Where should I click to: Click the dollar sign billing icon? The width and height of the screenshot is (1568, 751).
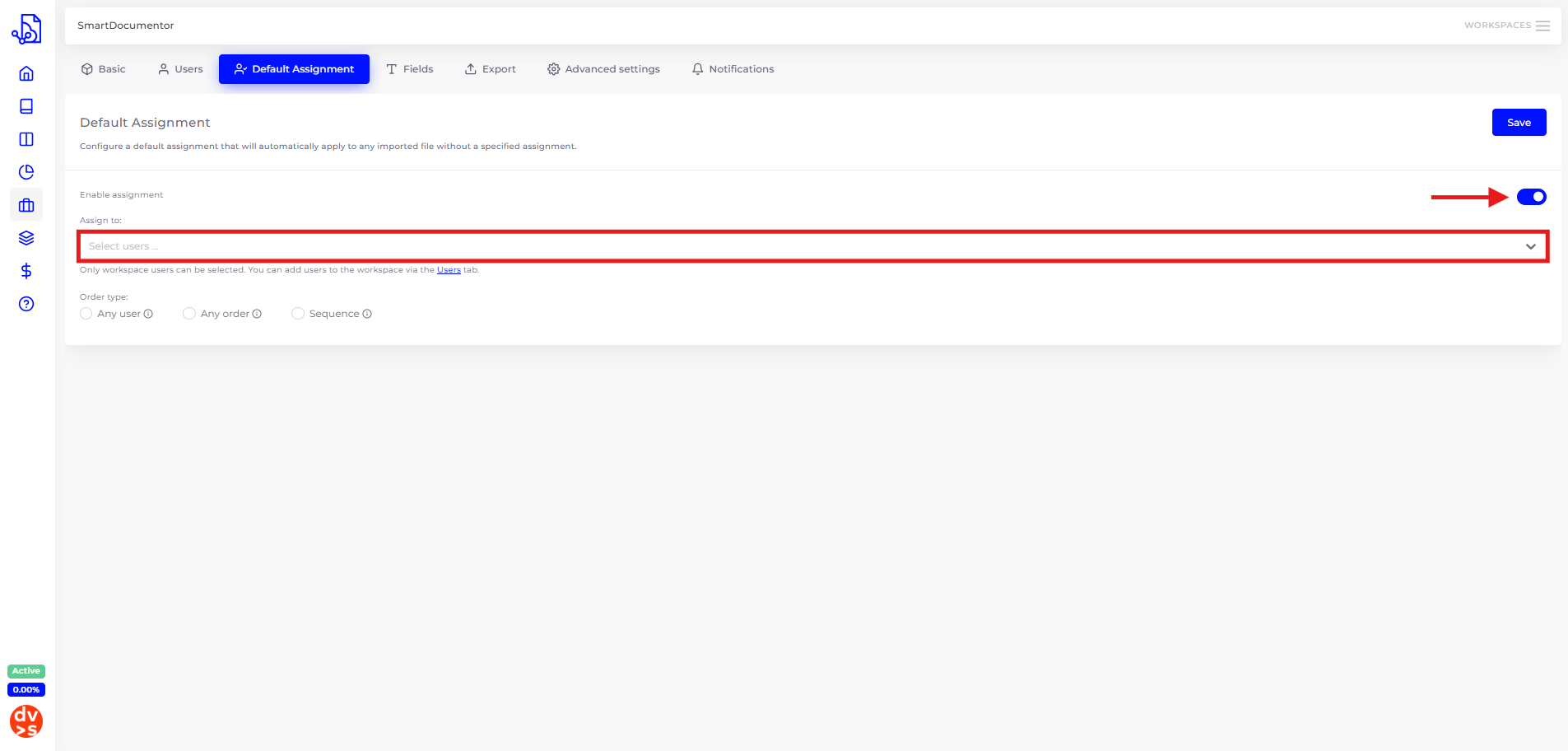pyautogui.click(x=26, y=271)
